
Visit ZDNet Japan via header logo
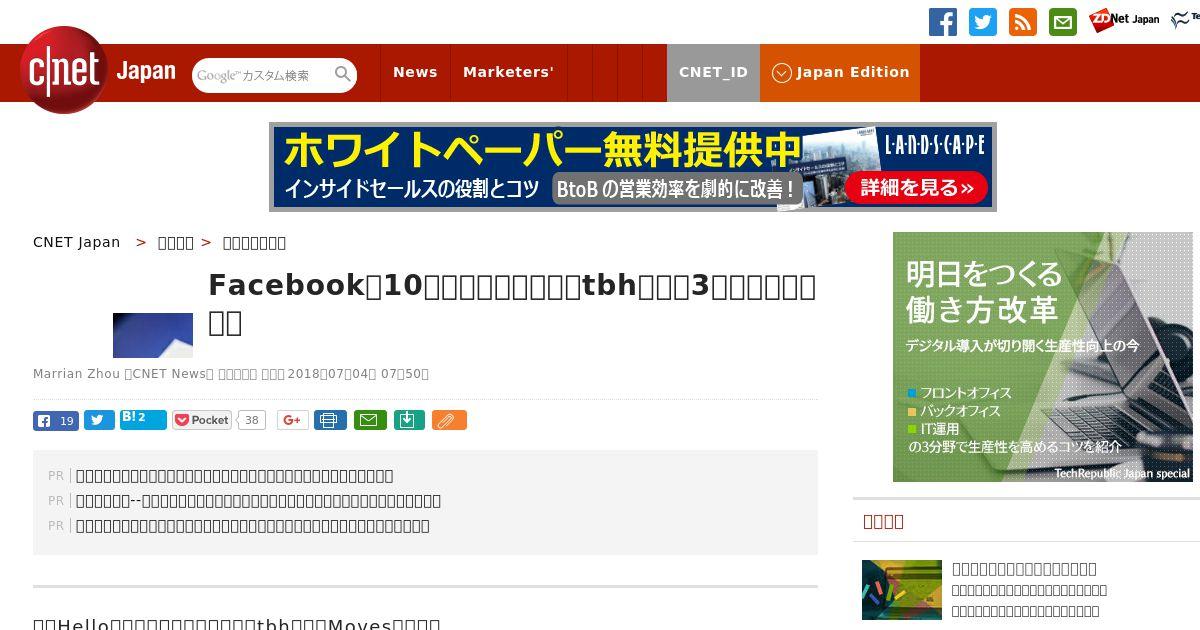pos(1124,19)
